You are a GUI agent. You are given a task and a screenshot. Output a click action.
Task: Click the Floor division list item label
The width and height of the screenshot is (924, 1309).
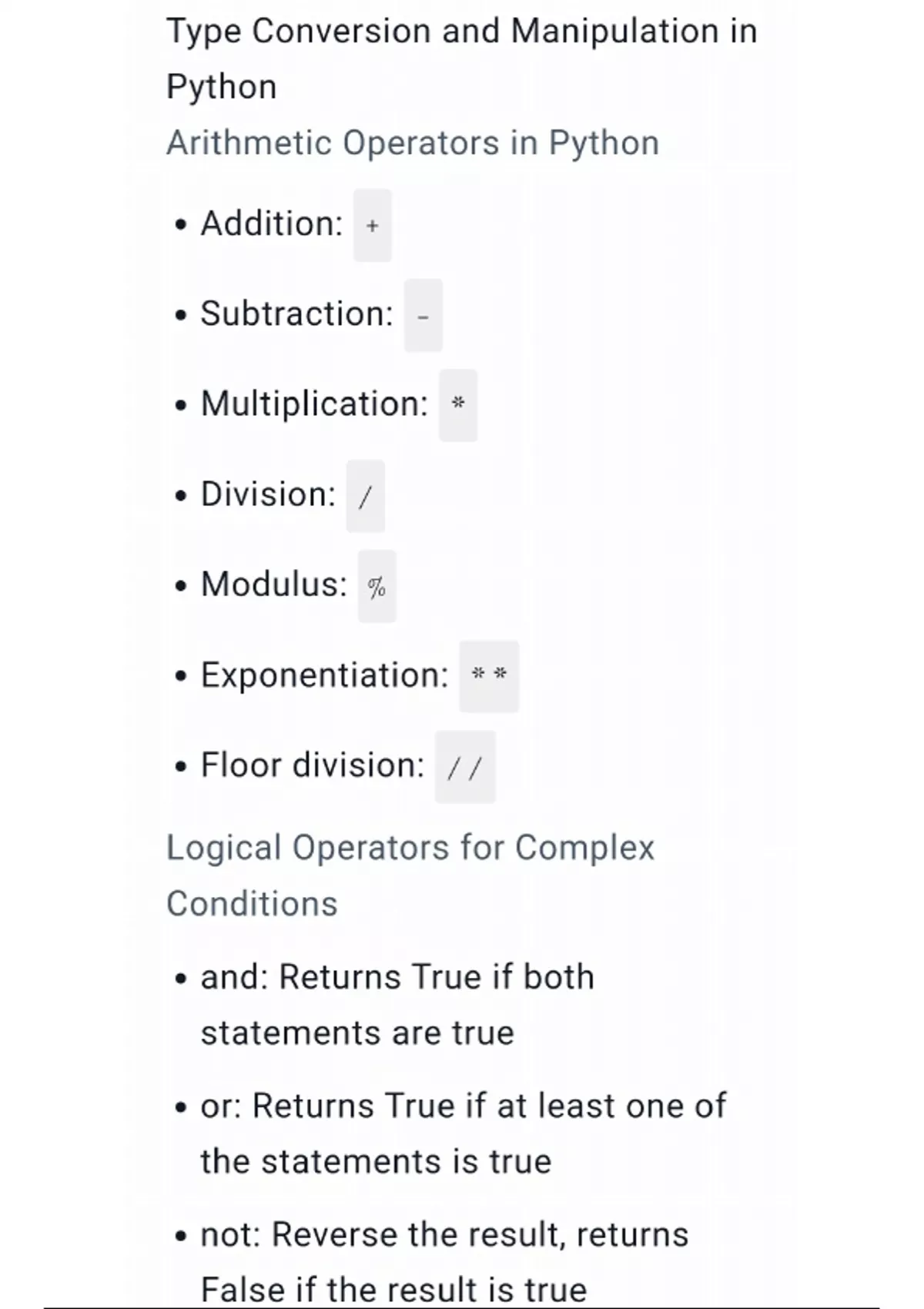[x=312, y=765]
